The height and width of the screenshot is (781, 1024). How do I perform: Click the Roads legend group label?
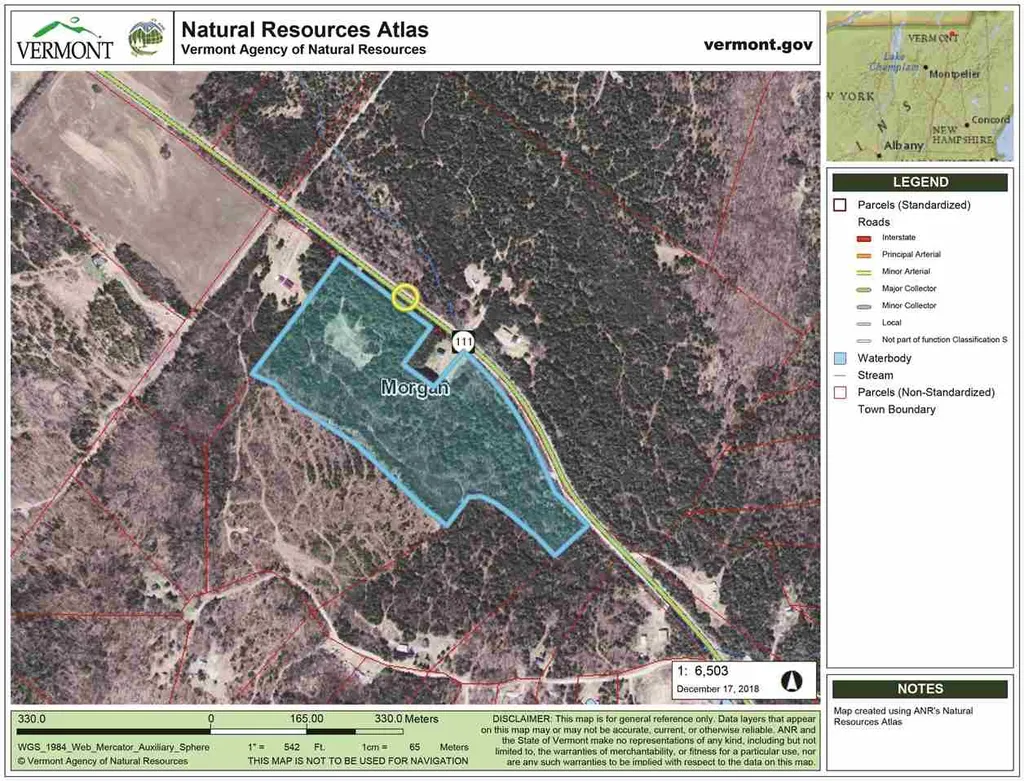pyautogui.click(x=873, y=222)
